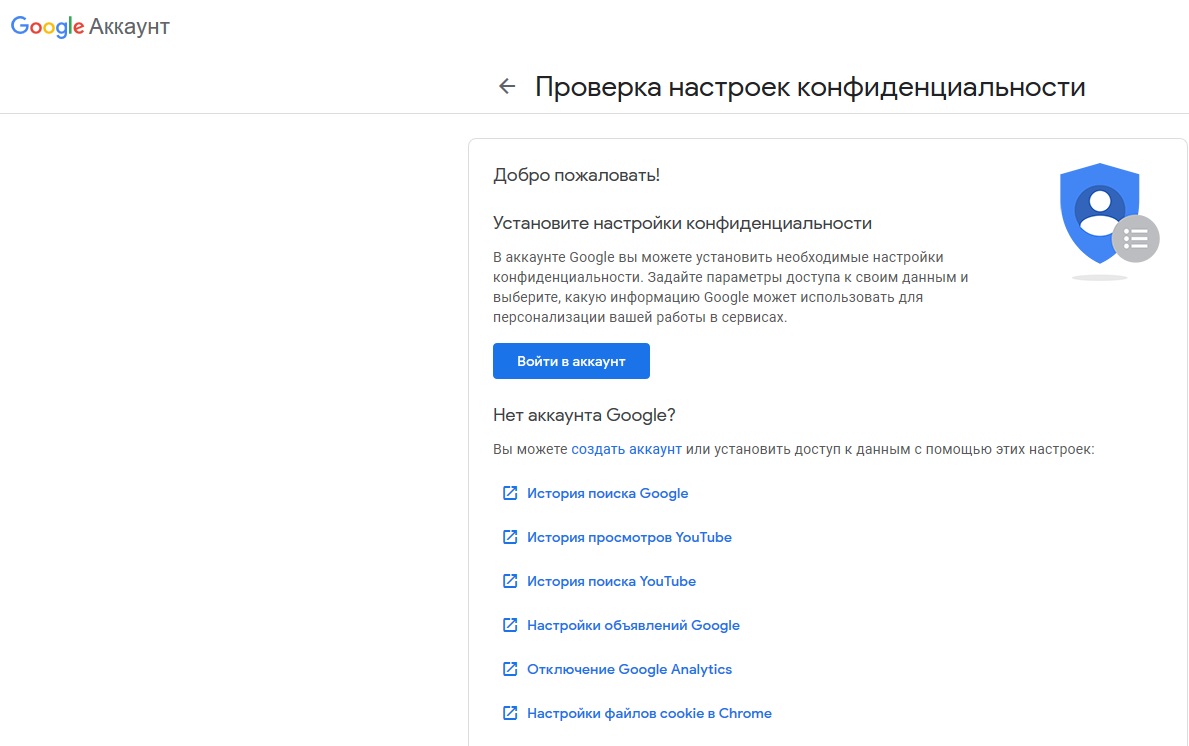Open "История поиска YouTube" link
The height and width of the screenshot is (746, 1189).
[x=611, y=581]
